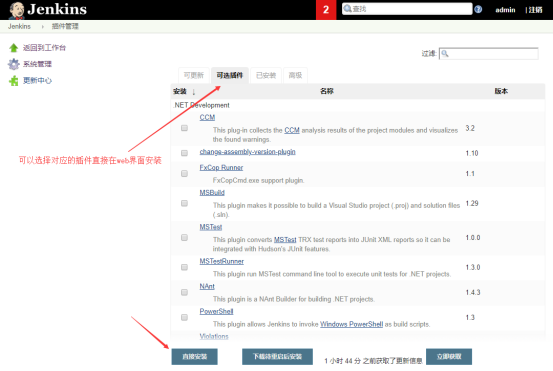The image size is (553, 371).
Task: Check the MSBuild plugin checkbox
Action: (x=184, y=203)
